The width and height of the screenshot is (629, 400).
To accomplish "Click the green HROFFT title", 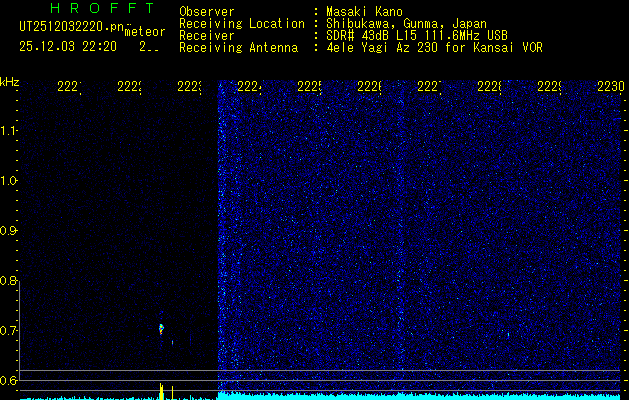I will tap(102, 8).
